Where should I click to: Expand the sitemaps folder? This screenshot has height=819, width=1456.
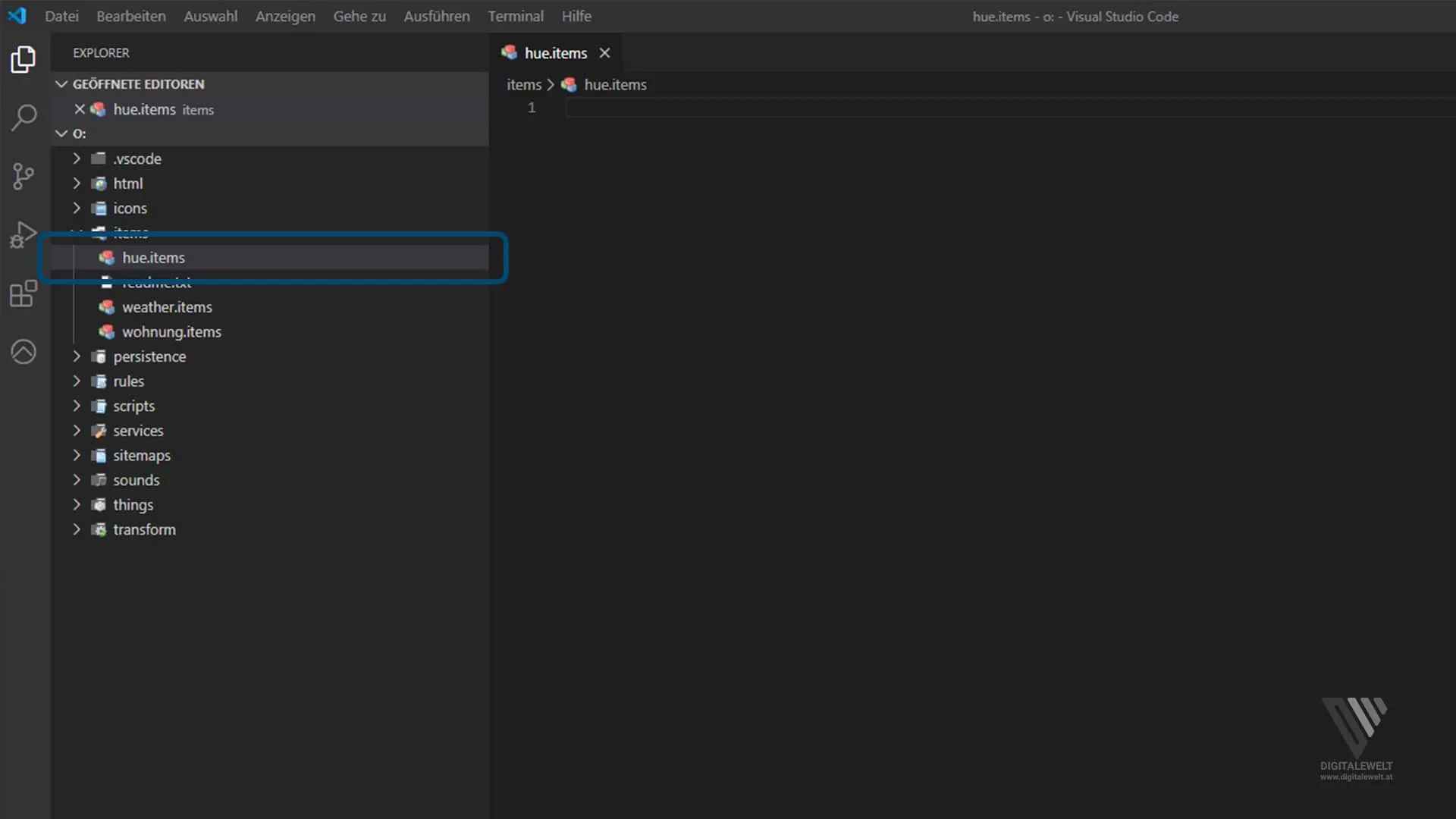tap(77, 455)
